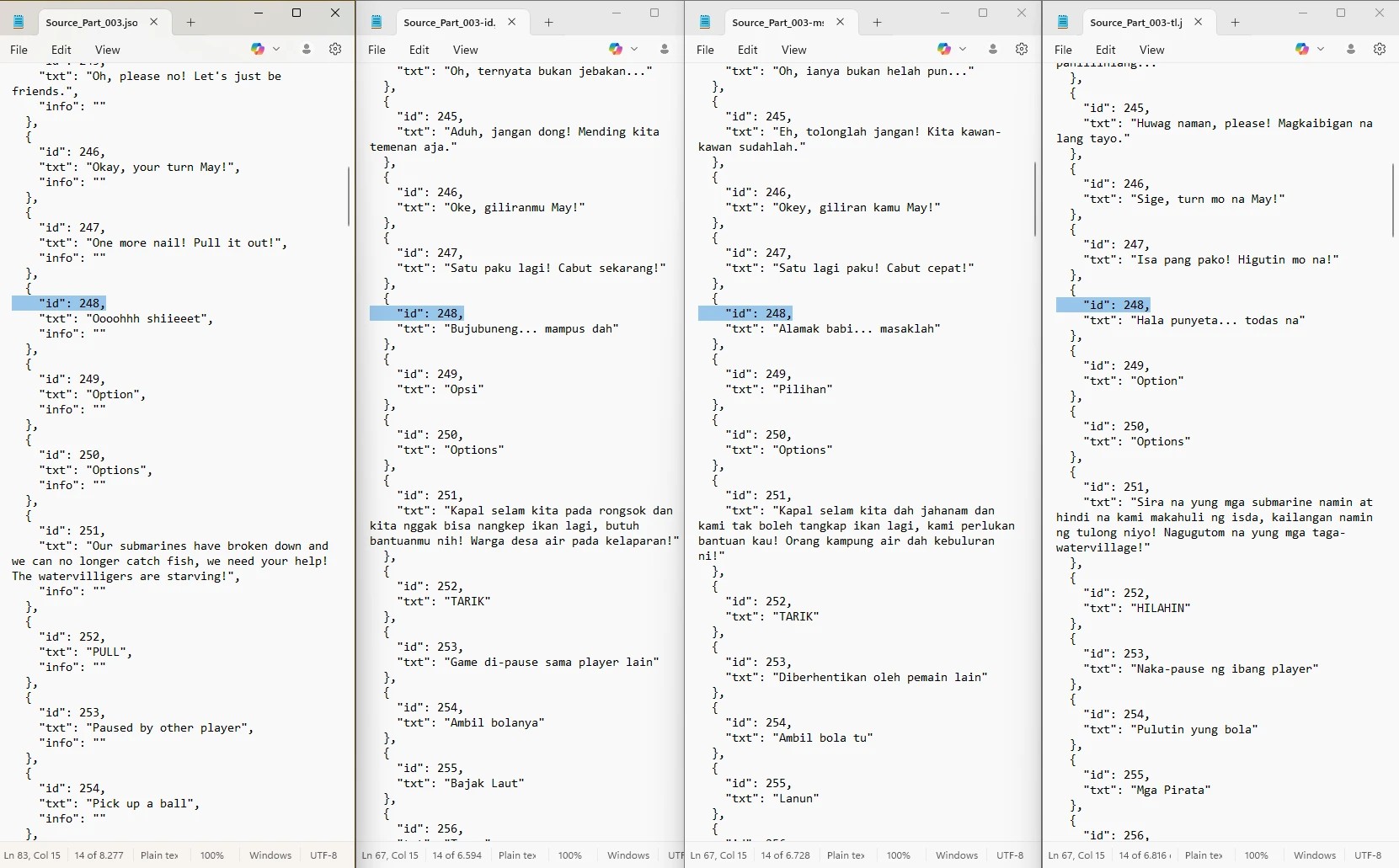Click the vertical scrollbar thumb in -tl window
Image resolution: width=1399 pixels, height=868 pixels.
1393,200
